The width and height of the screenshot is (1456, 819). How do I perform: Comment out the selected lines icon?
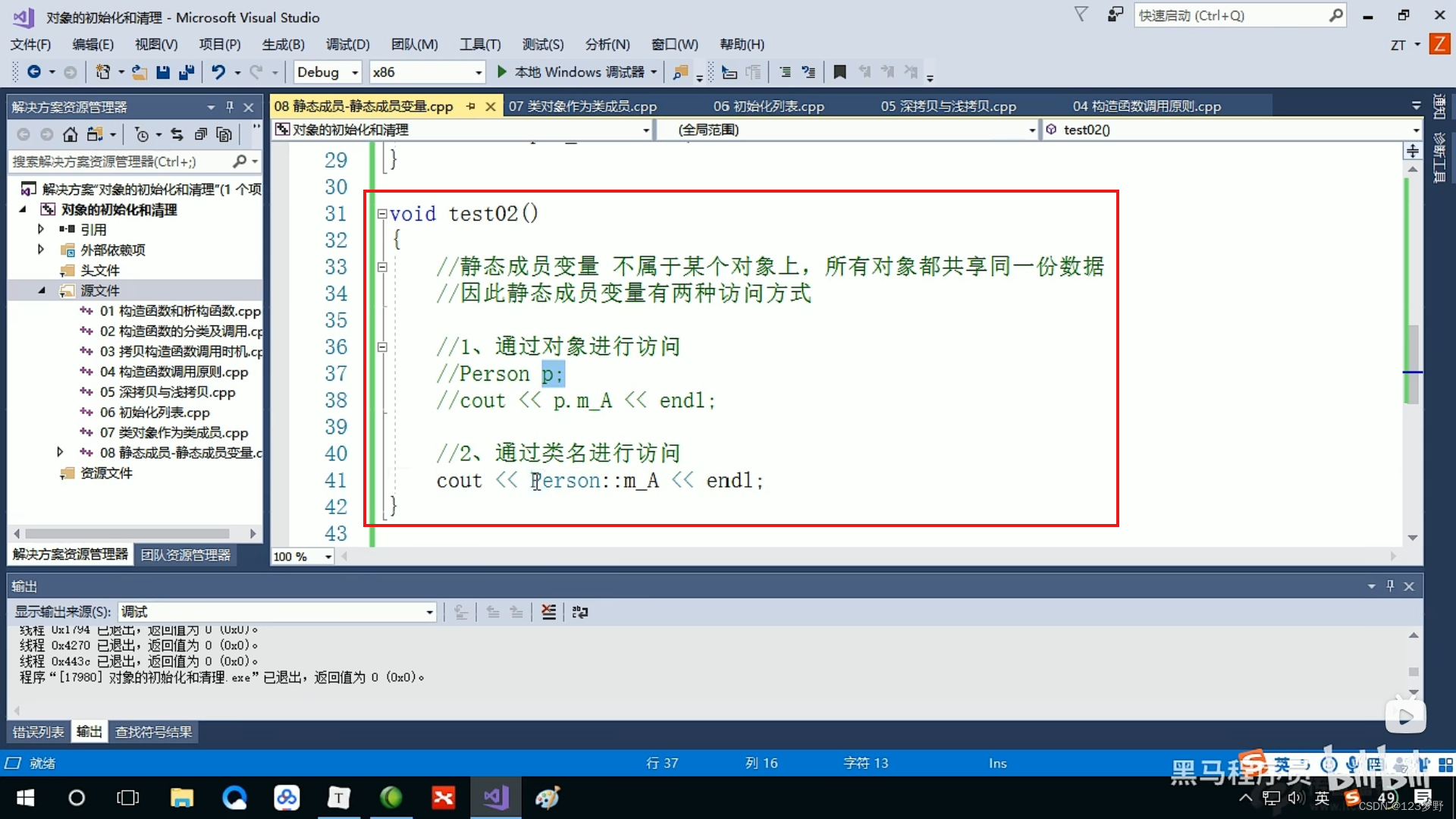(x=786, y=72)
